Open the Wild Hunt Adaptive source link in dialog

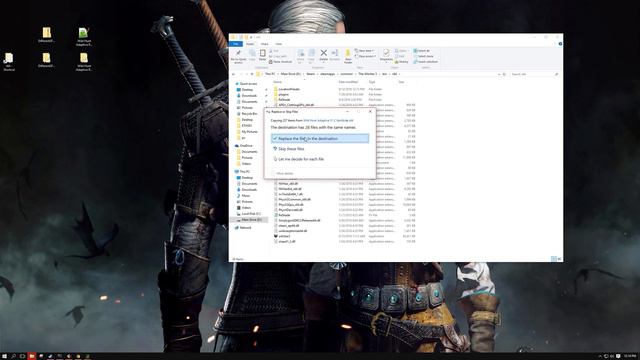[x=328, y=120]
